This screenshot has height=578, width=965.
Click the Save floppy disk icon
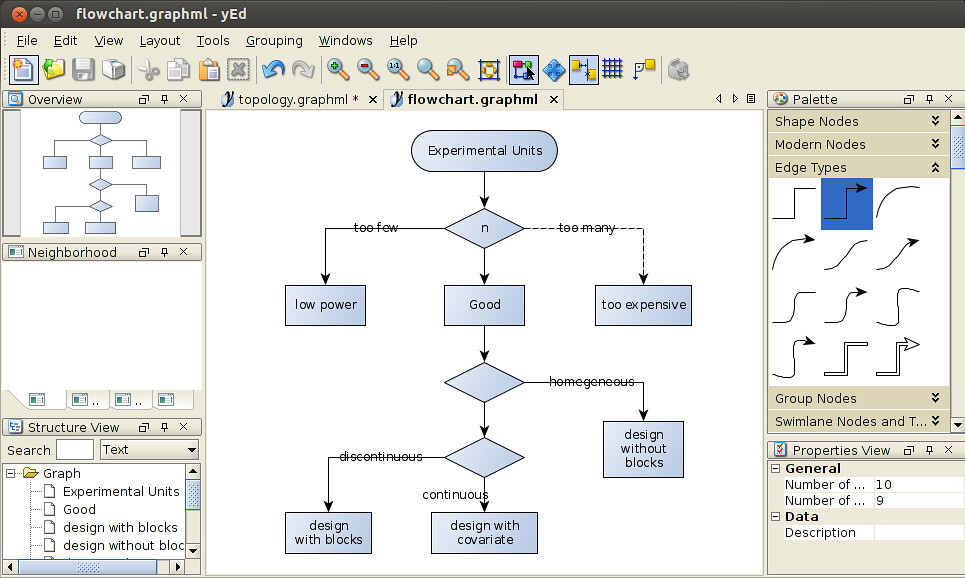[83, 70]
